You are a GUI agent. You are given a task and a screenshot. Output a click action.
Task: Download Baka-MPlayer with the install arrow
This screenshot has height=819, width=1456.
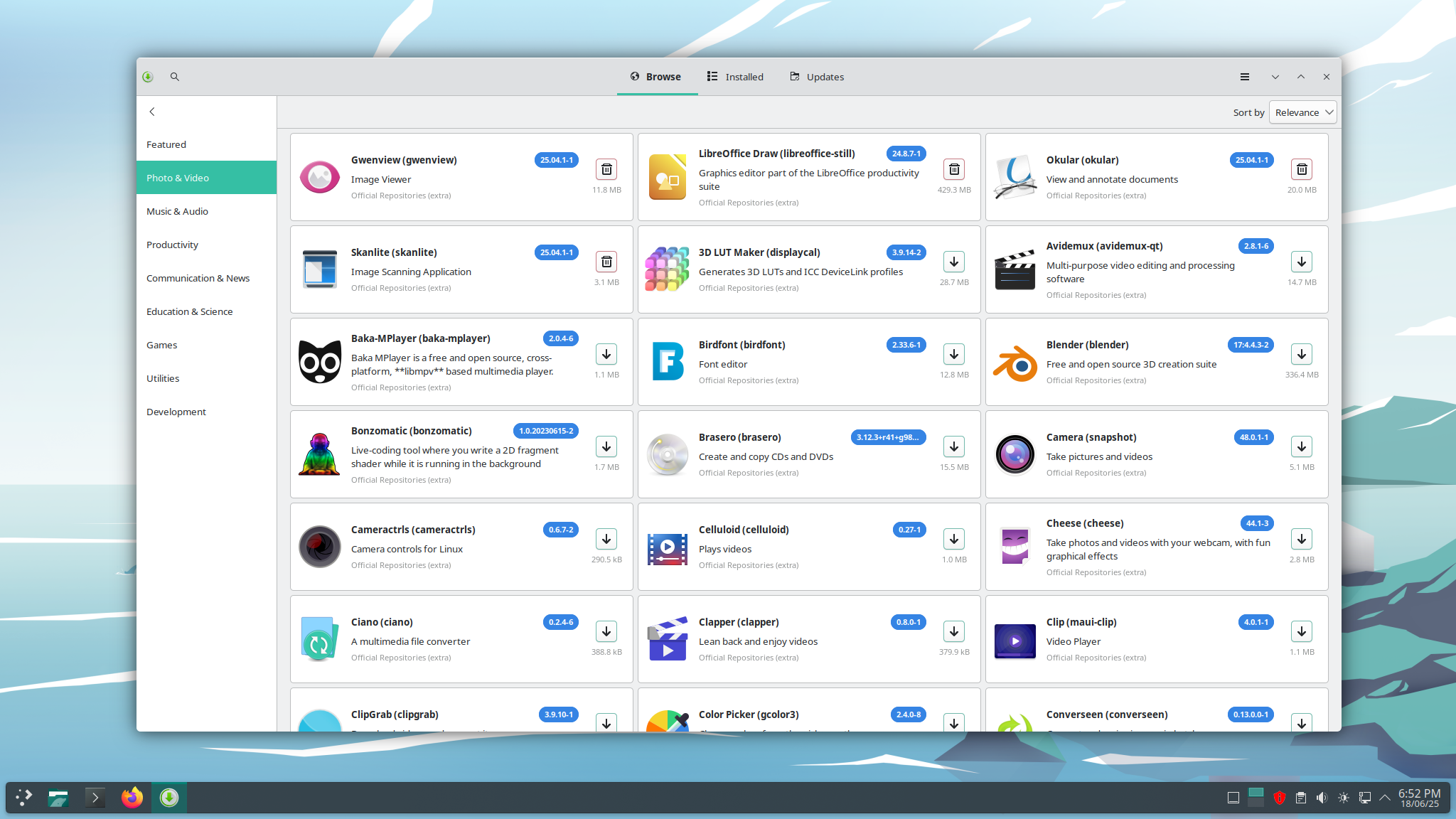(606, 354)
